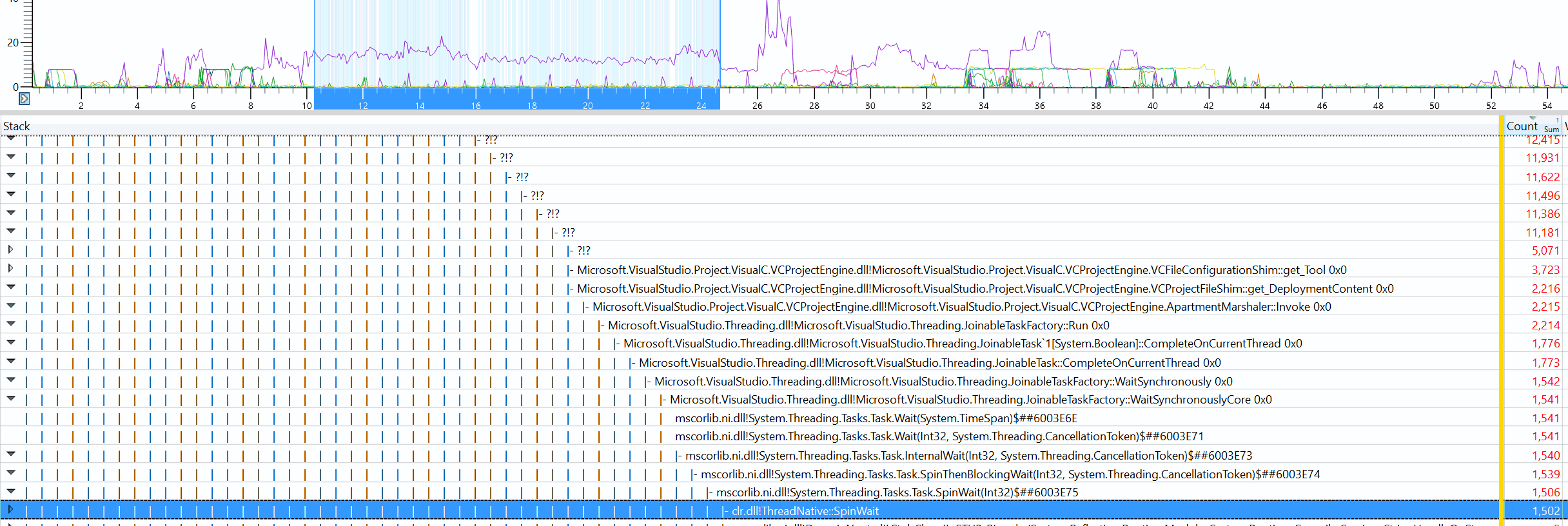This screenshot has height=526, width=1568.
Task: Expand the get_Tool 0x0 stack row
Action: tap(10, 268)
